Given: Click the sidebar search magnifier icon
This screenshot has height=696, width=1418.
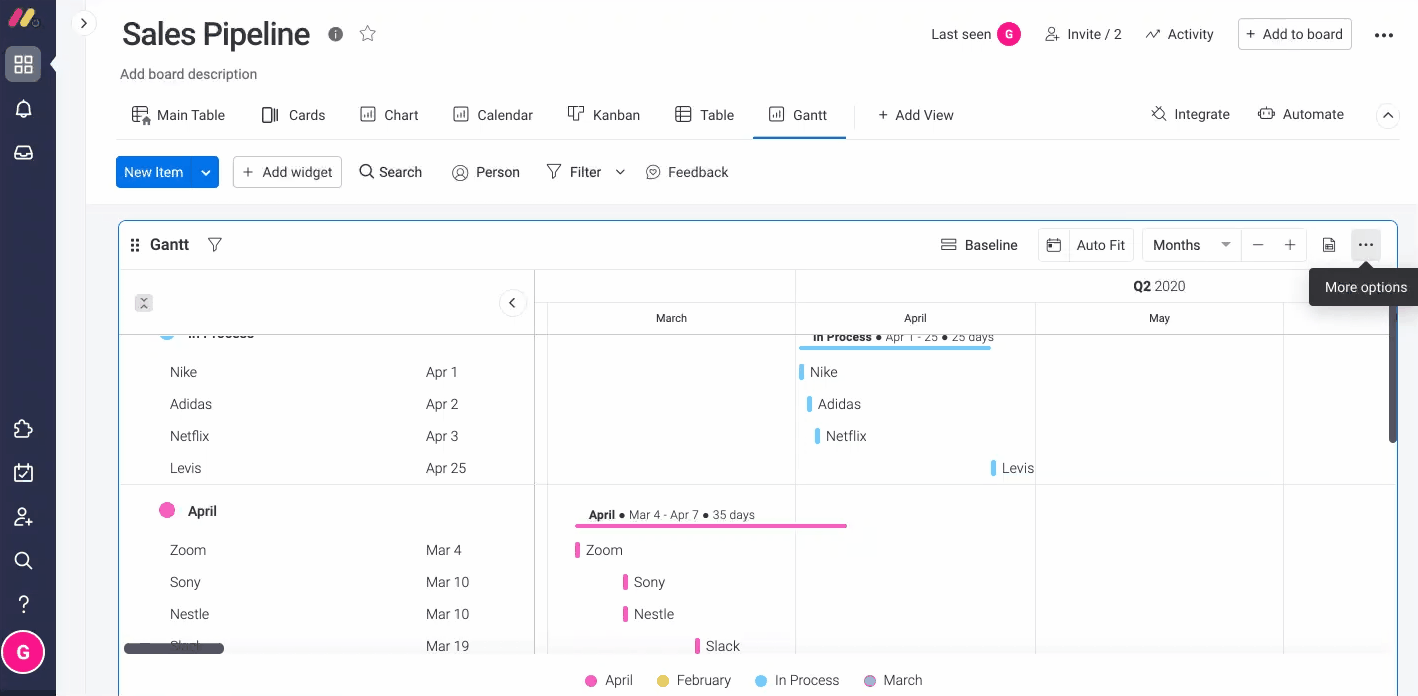Looking at the screenshot, I should tap(23, 560).
